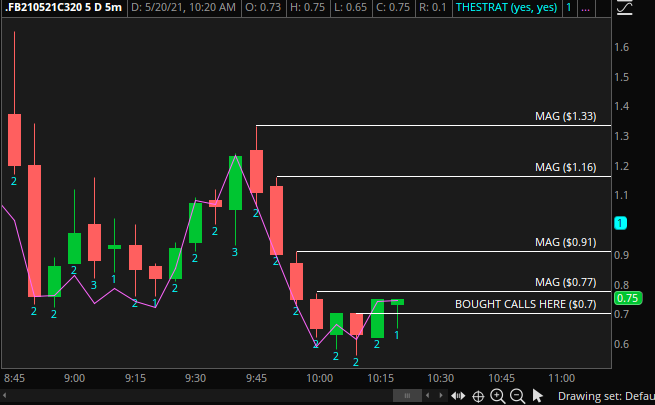The height and width of the screenshot is (405, 655).
Task: Click the MAG ($0.91) price level label
Action: point(566,242)
